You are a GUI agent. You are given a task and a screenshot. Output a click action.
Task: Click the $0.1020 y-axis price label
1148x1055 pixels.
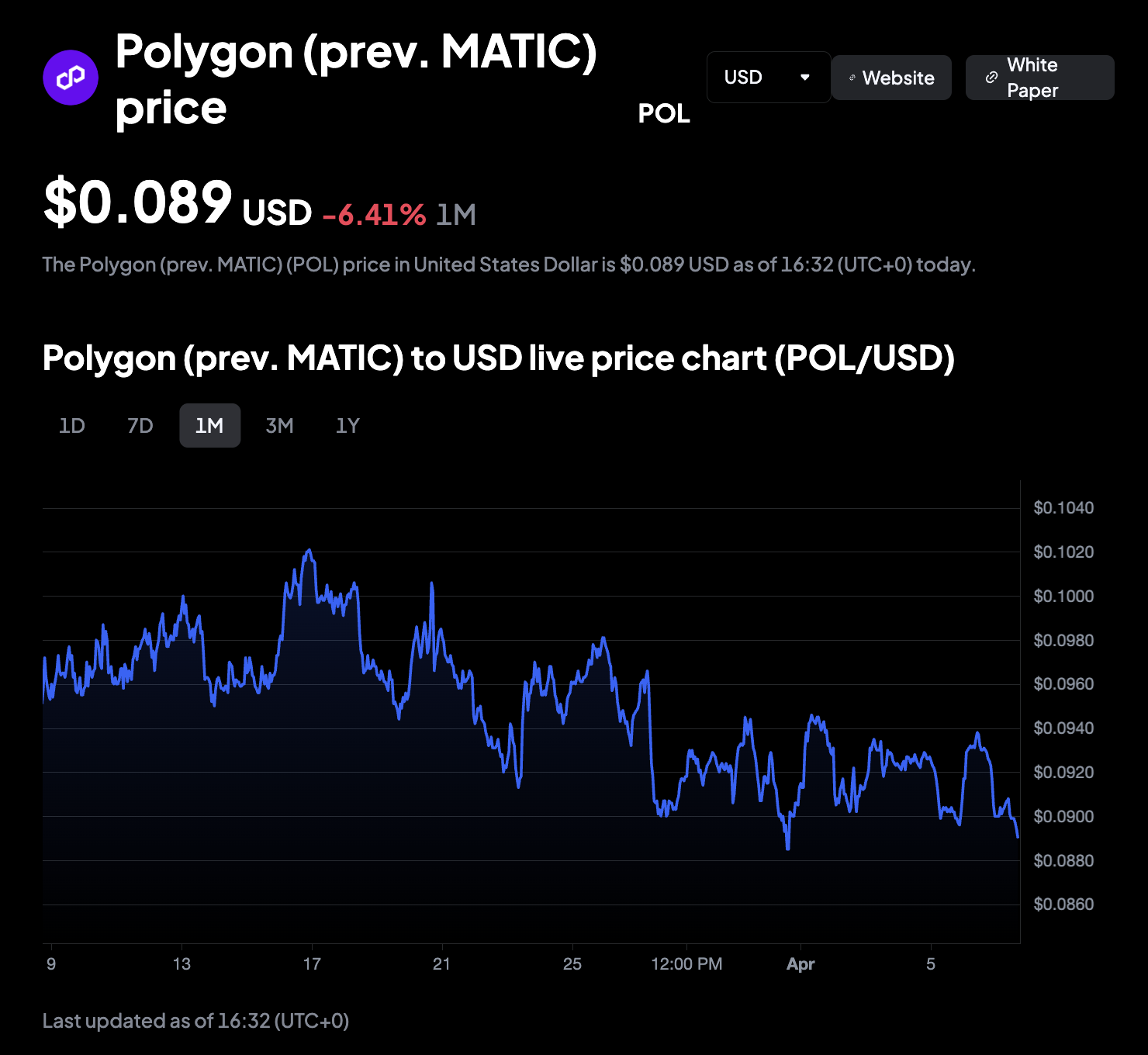click(1063, 552)
